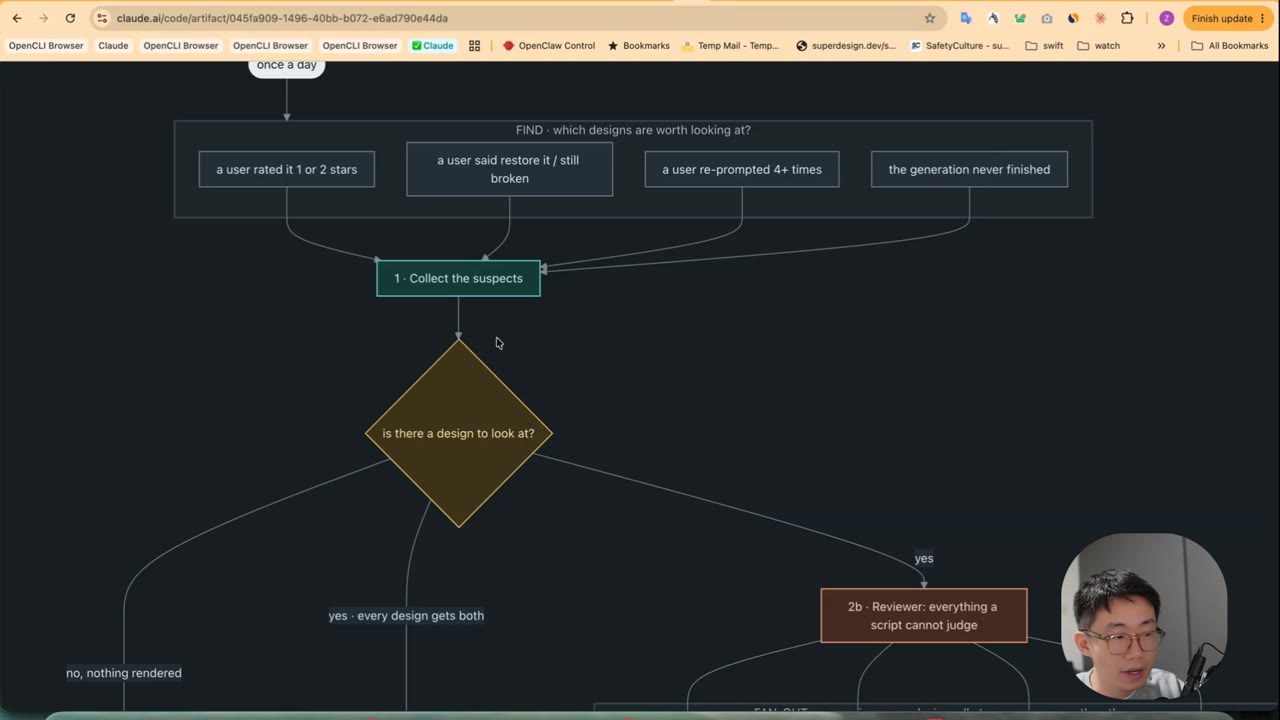Click the "once a day" trigger node
This screenshot has height=720, width=1280.
coord(287,67)
